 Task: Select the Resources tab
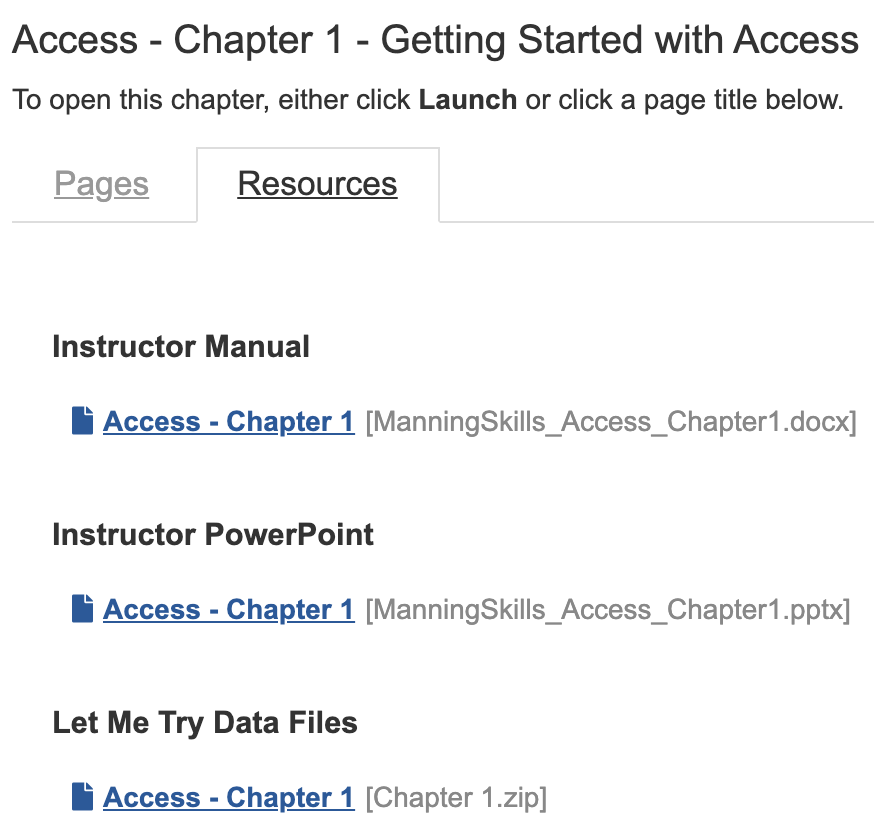[318, 184]
